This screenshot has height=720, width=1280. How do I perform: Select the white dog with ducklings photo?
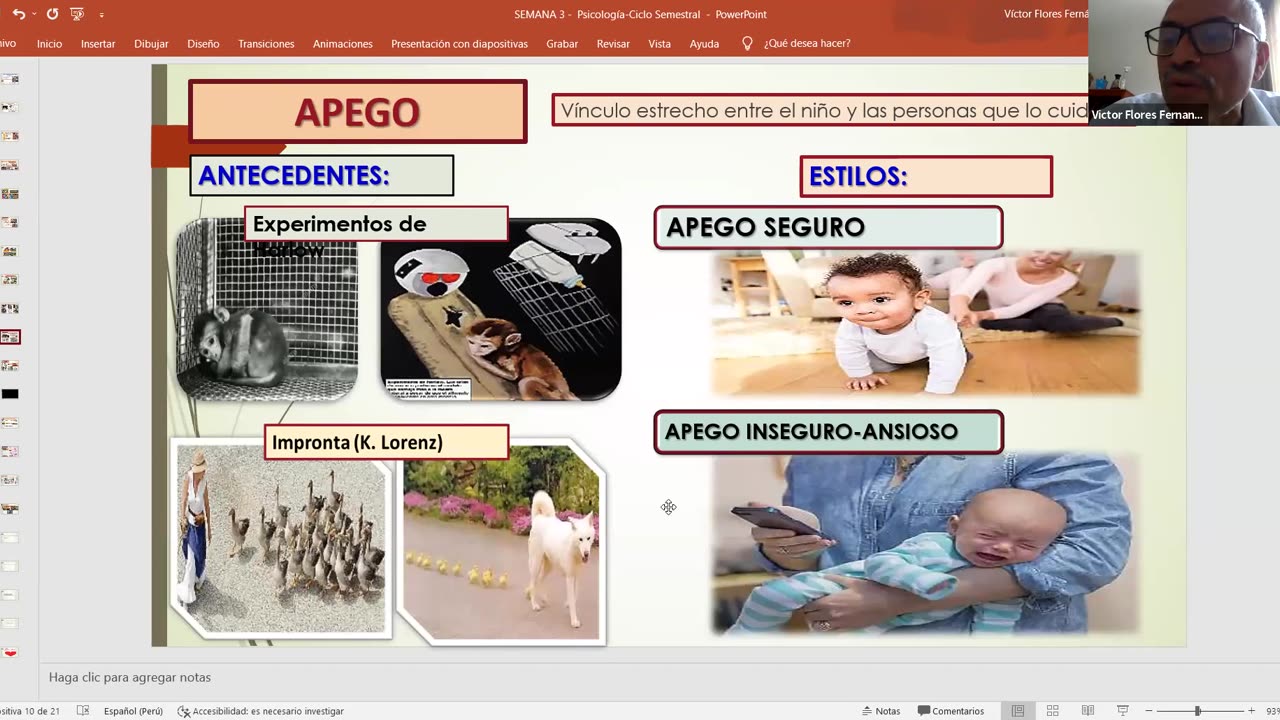(501, 542)
